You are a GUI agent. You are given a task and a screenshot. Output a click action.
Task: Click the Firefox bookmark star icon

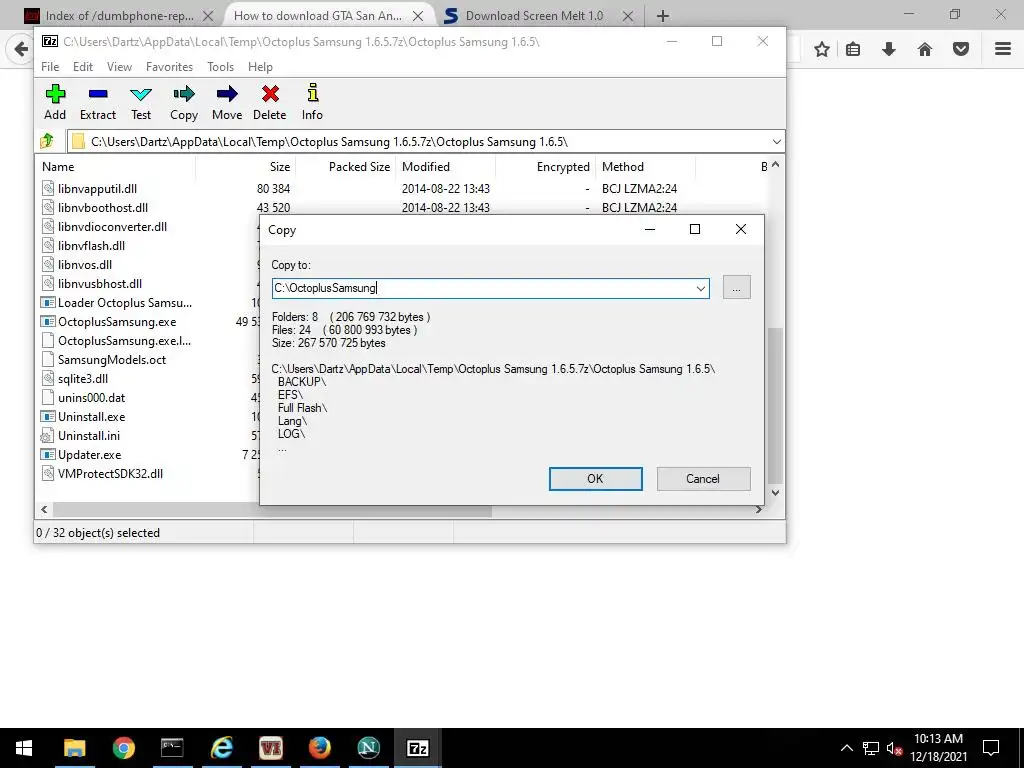coord(822,49)
